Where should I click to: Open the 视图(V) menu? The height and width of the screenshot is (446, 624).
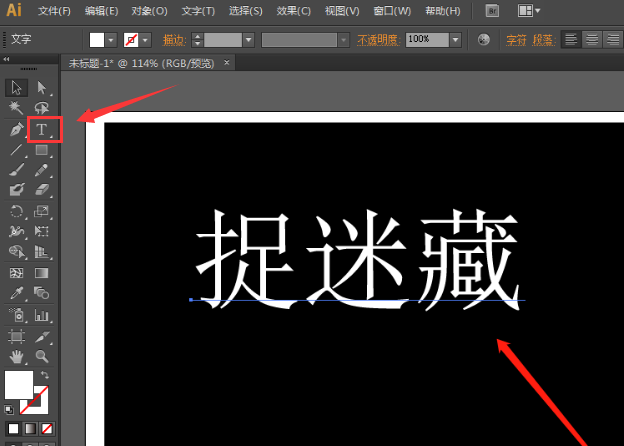coord(342,11)
